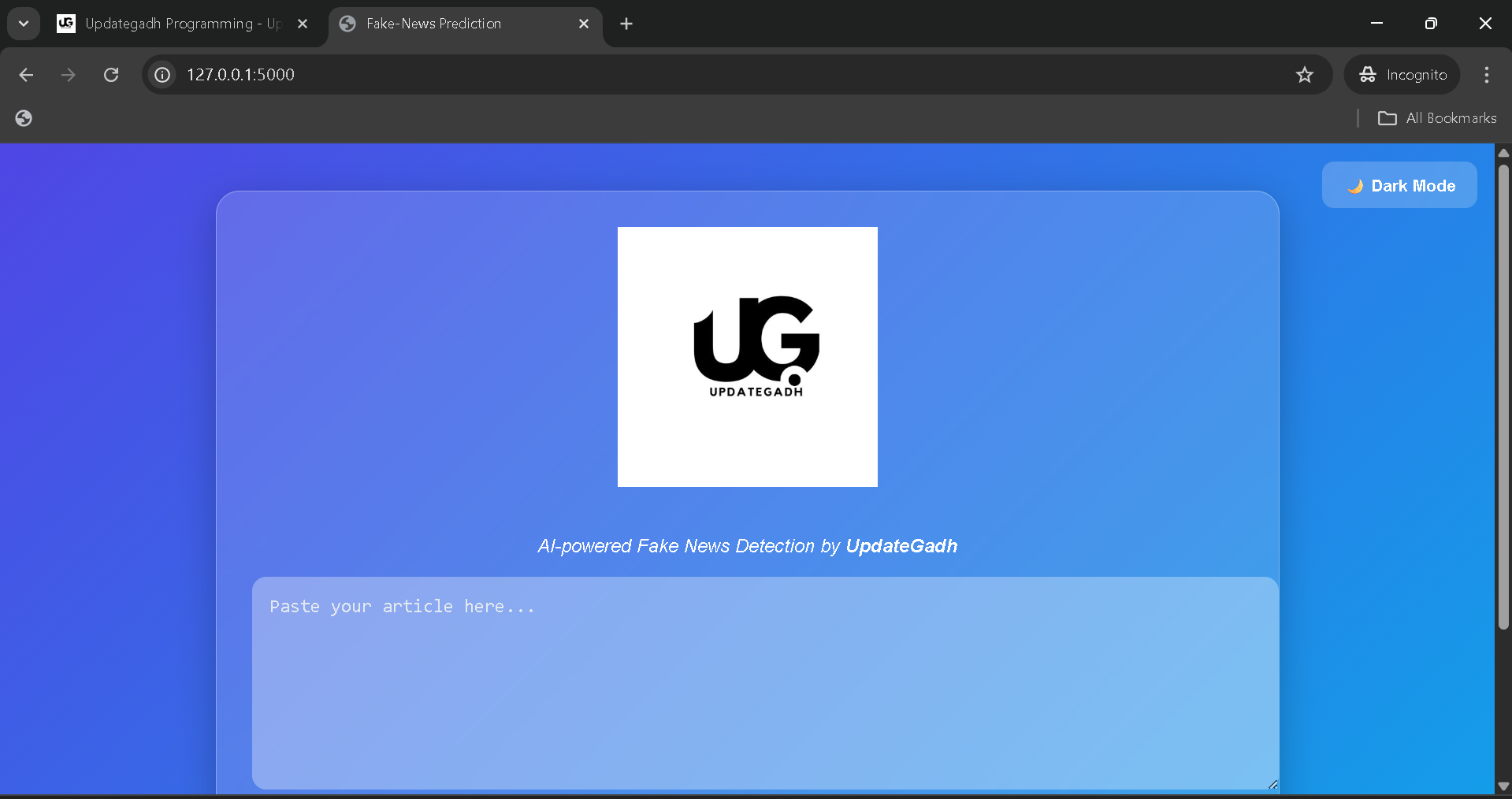Click the vertical scrollbar thumb
This screenshot has height=799, width=1512.
[1503, 396]
